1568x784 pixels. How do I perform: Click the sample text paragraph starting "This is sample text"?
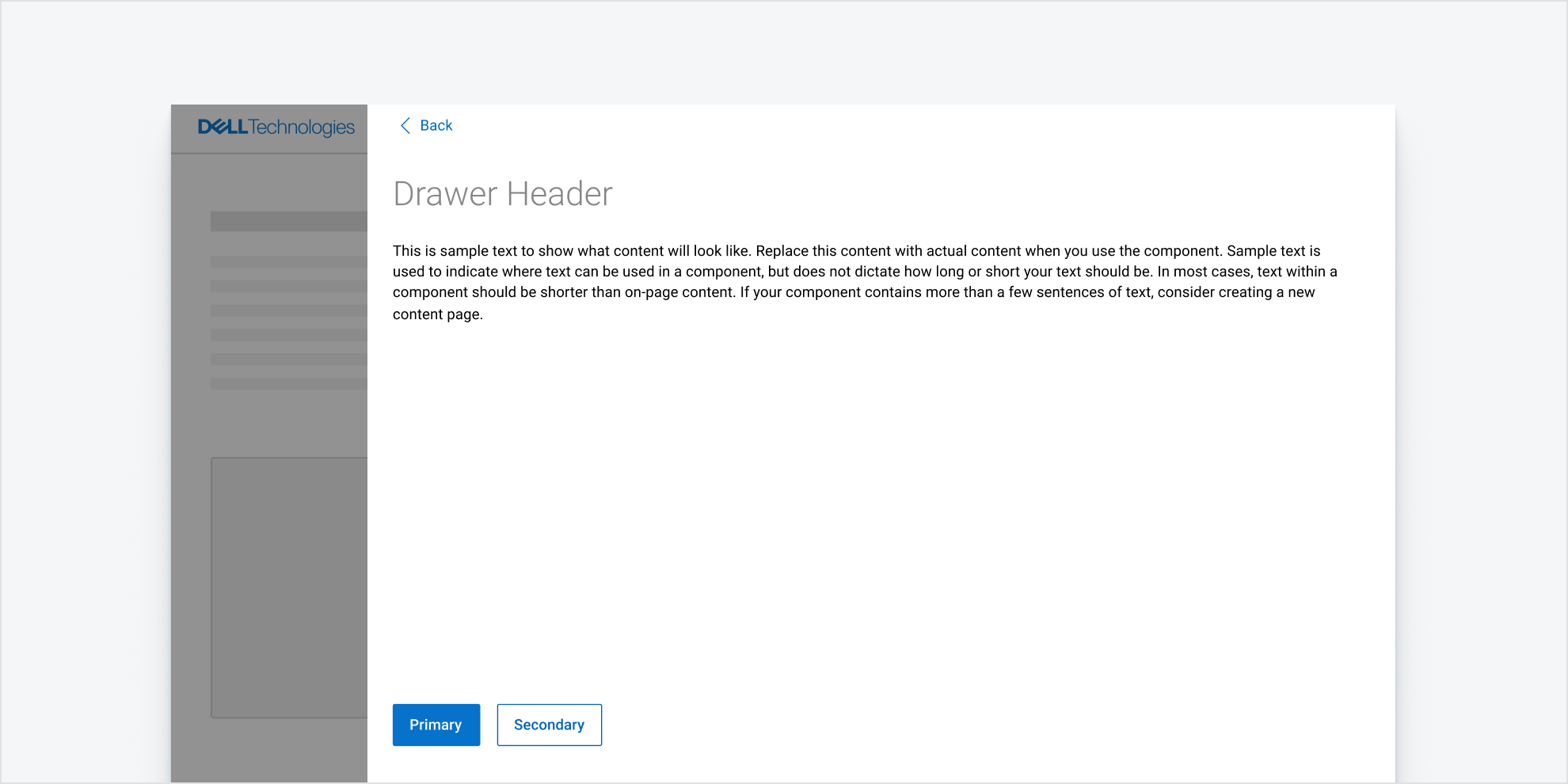(865, 283)
